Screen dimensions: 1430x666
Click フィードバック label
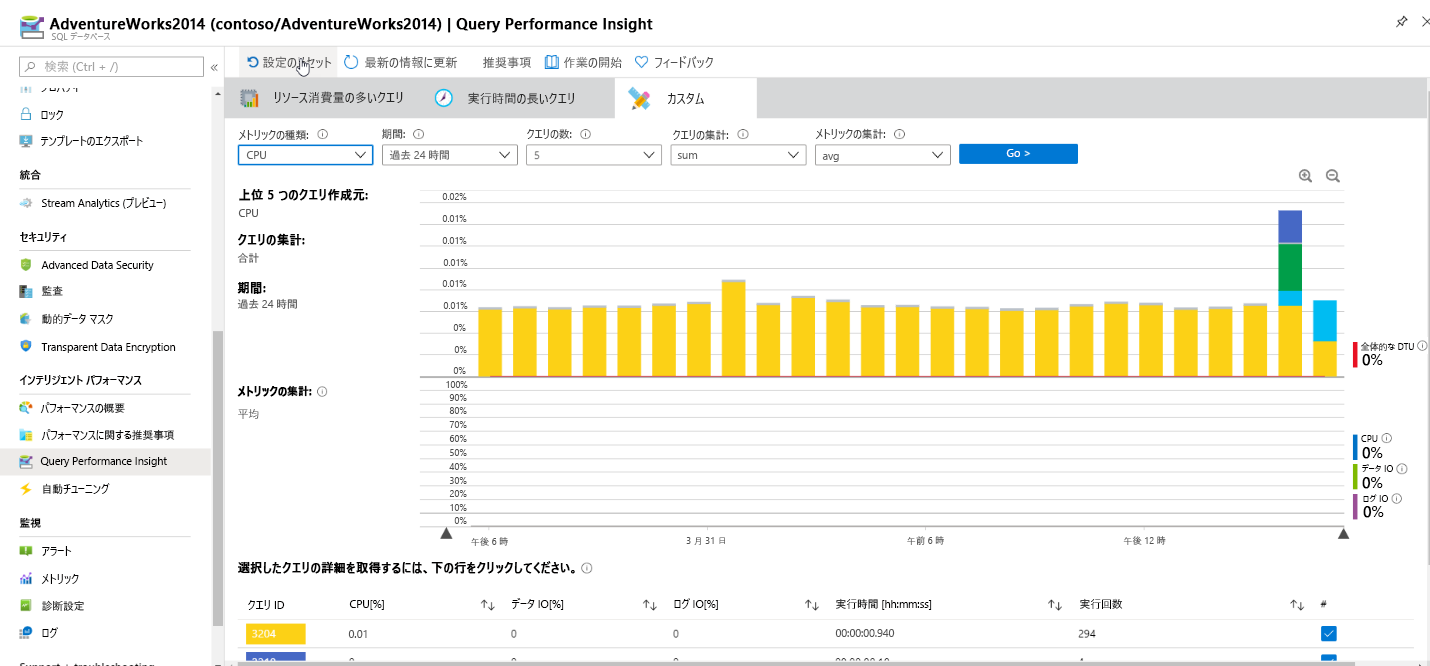coord(683,62)
